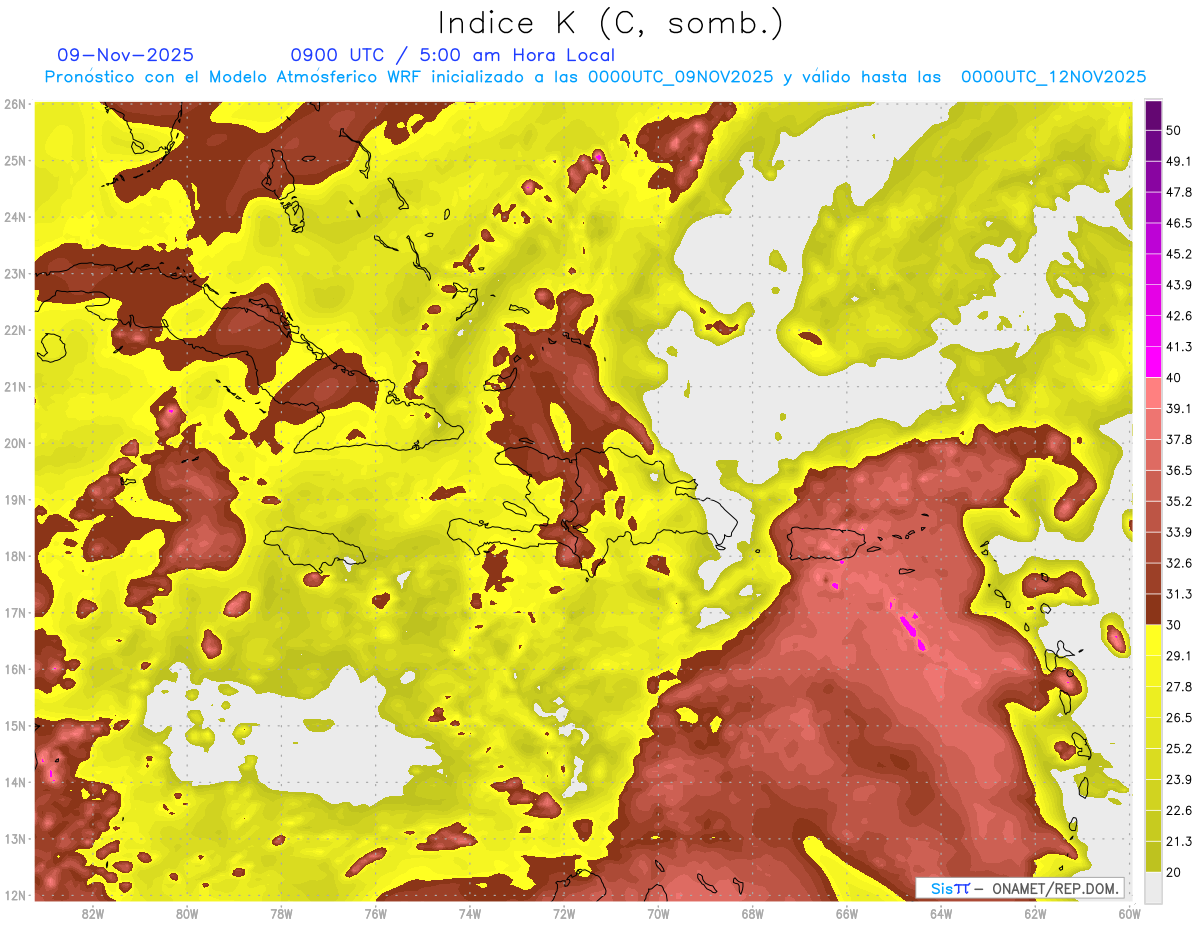Viewport: 1200px width, 927px height.
Task: Select the 13N latitude label
Action: tap(14, 839)
